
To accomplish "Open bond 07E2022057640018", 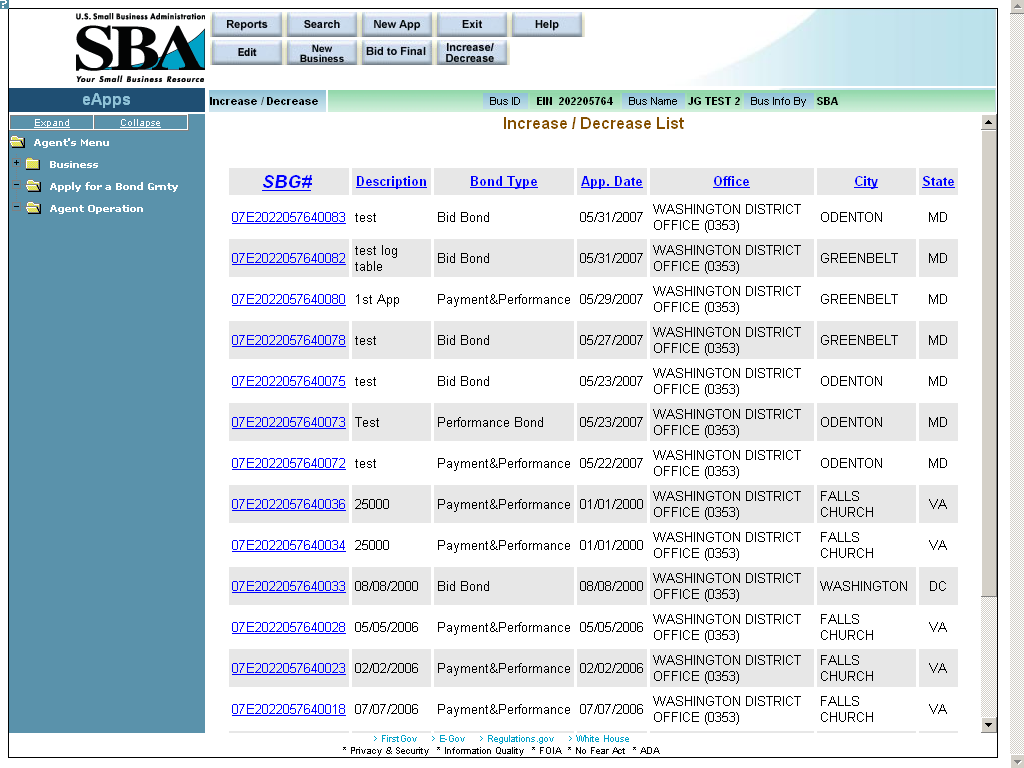I will click(289, 709).
